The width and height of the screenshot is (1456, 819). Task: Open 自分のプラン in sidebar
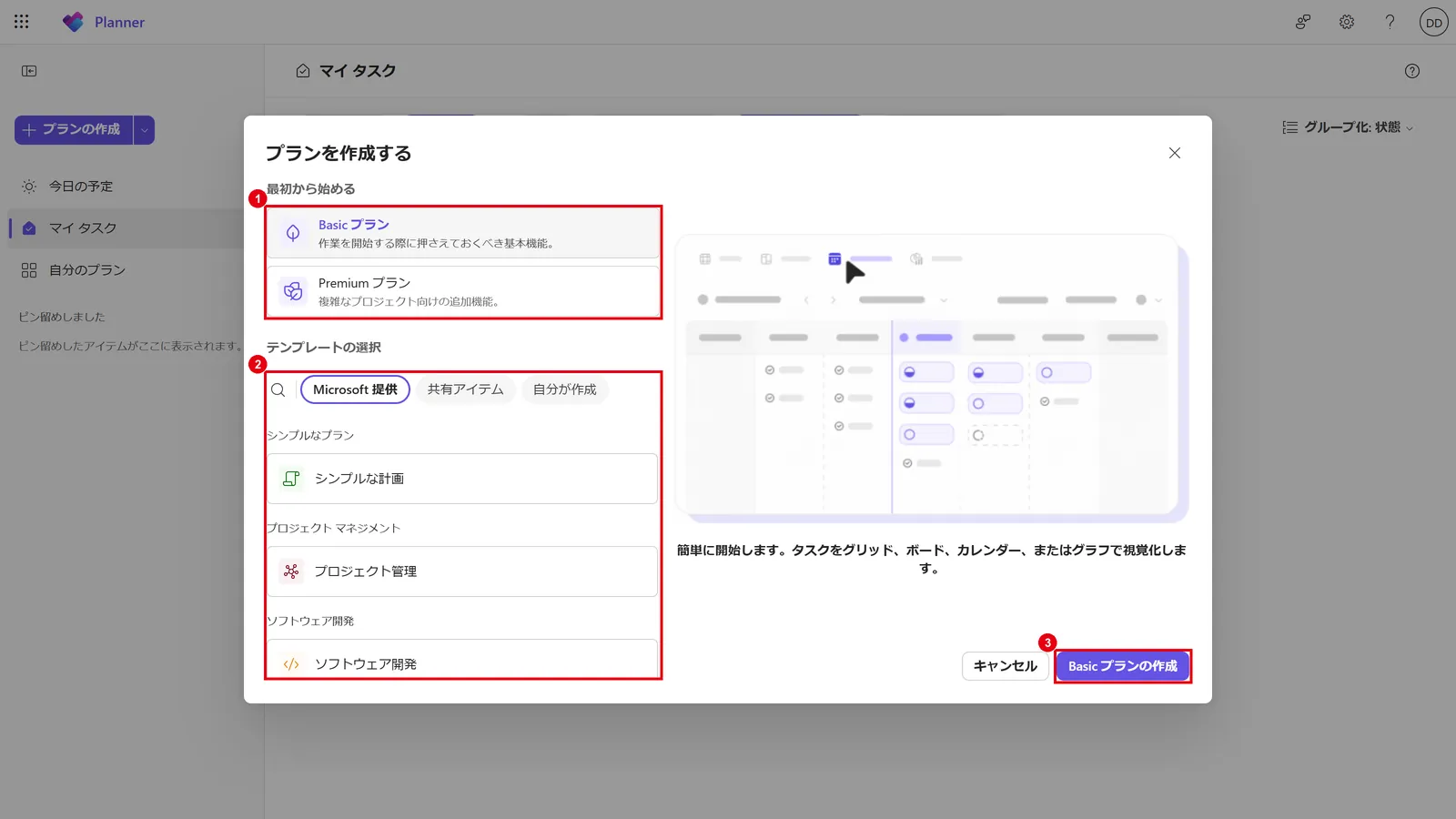127,270
